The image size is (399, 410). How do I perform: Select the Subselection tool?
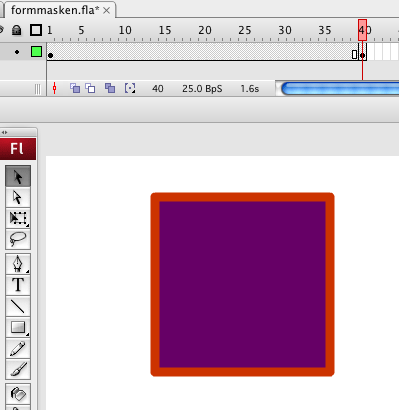tap(18, 197)
